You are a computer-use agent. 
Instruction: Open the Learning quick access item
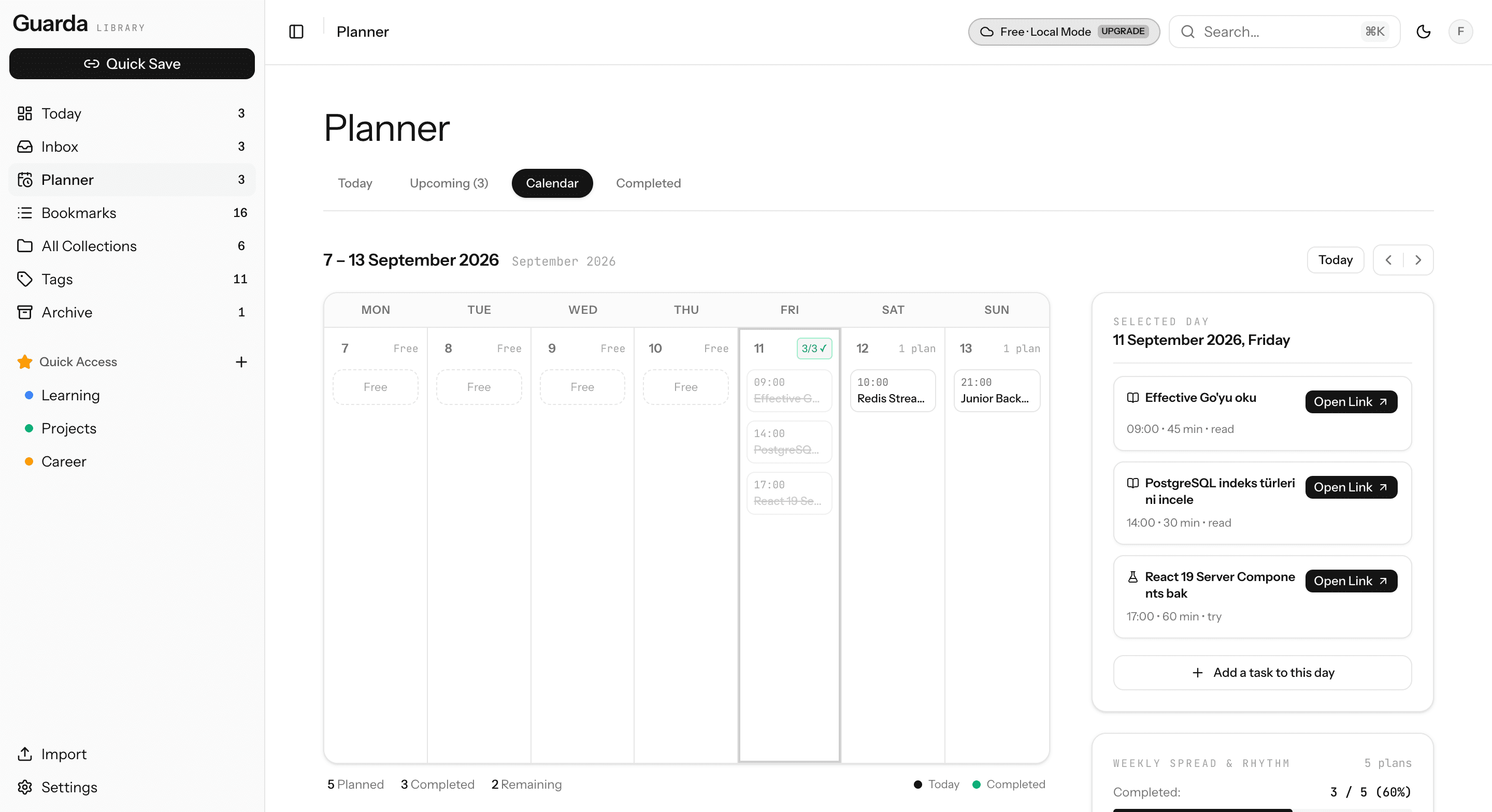[132, 395]
